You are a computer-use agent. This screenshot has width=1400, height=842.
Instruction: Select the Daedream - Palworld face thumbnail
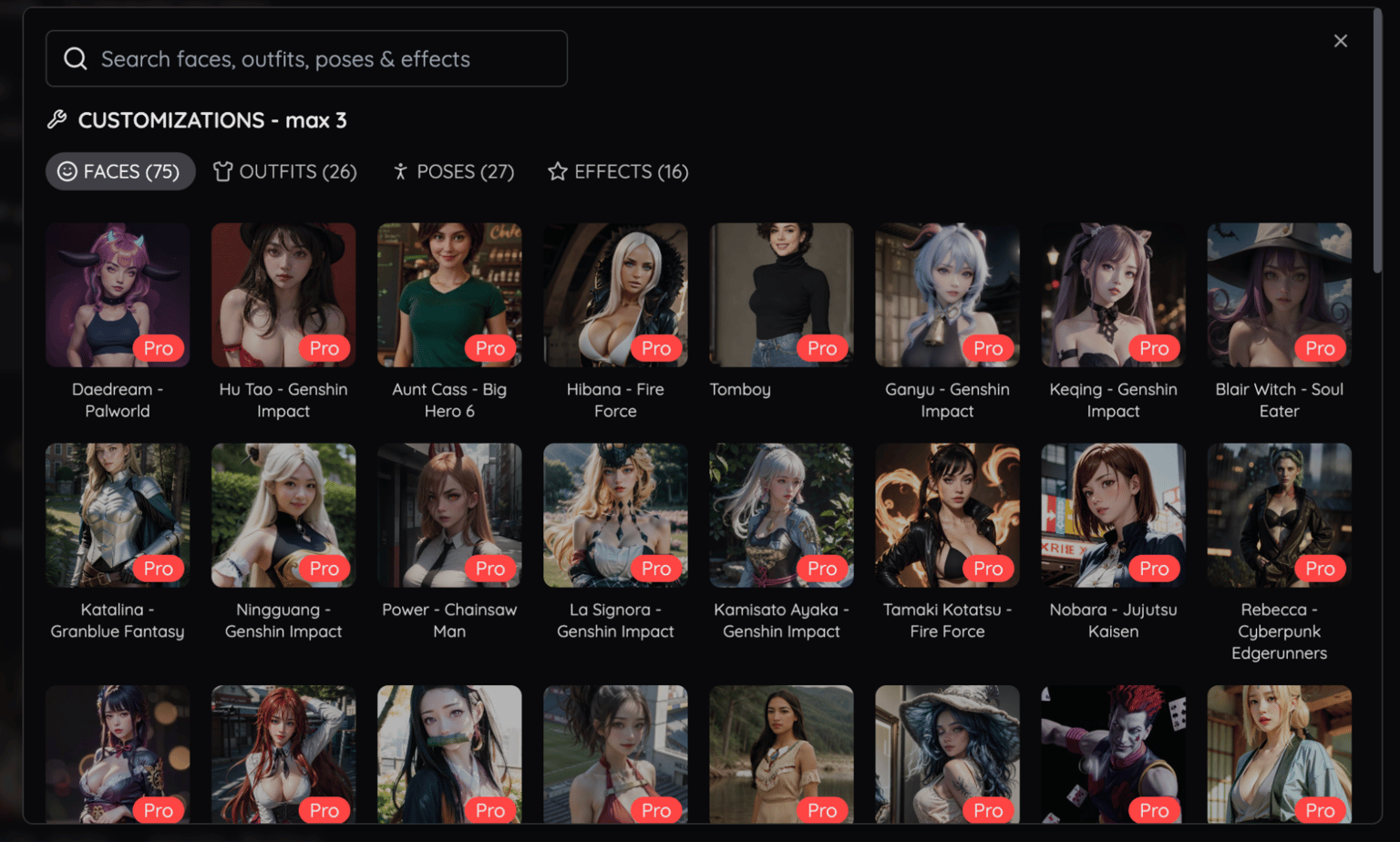coord(118,295)
